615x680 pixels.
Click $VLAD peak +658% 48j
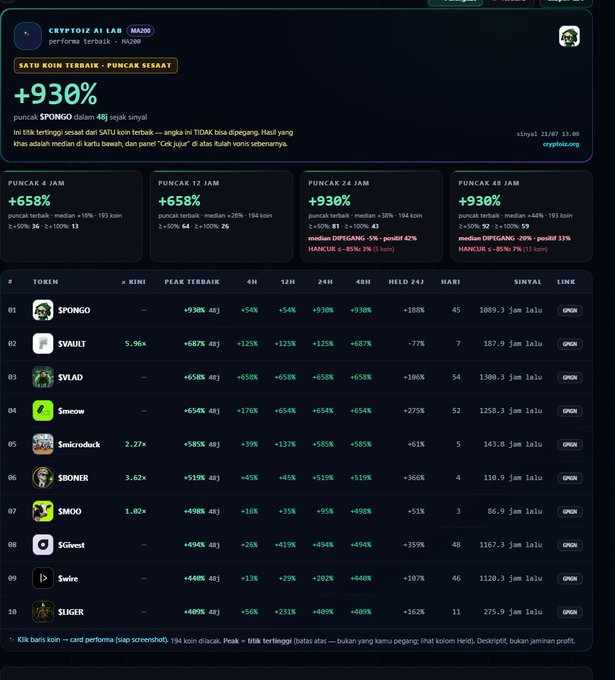(x=202, y=377)
